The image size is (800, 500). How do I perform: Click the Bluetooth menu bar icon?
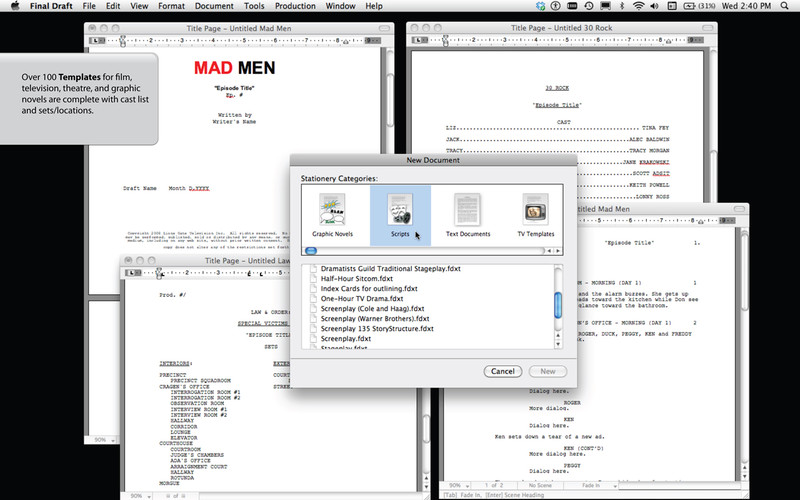click(x=621, y=6)
